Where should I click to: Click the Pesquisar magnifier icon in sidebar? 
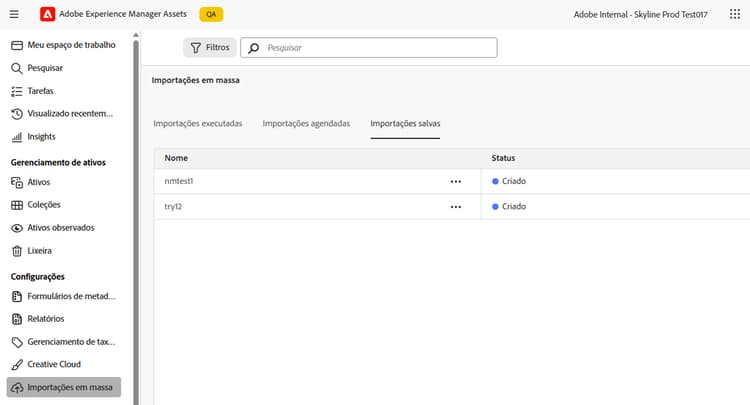pos(17,68)
